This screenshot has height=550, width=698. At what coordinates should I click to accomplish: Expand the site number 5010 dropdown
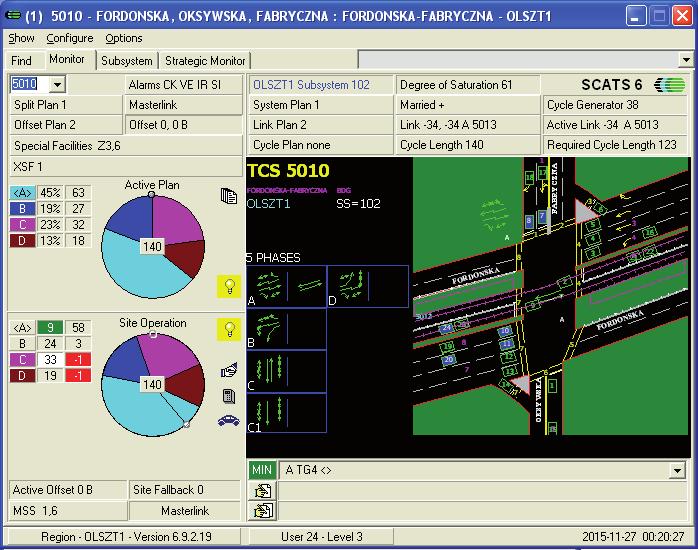point(57,84)
